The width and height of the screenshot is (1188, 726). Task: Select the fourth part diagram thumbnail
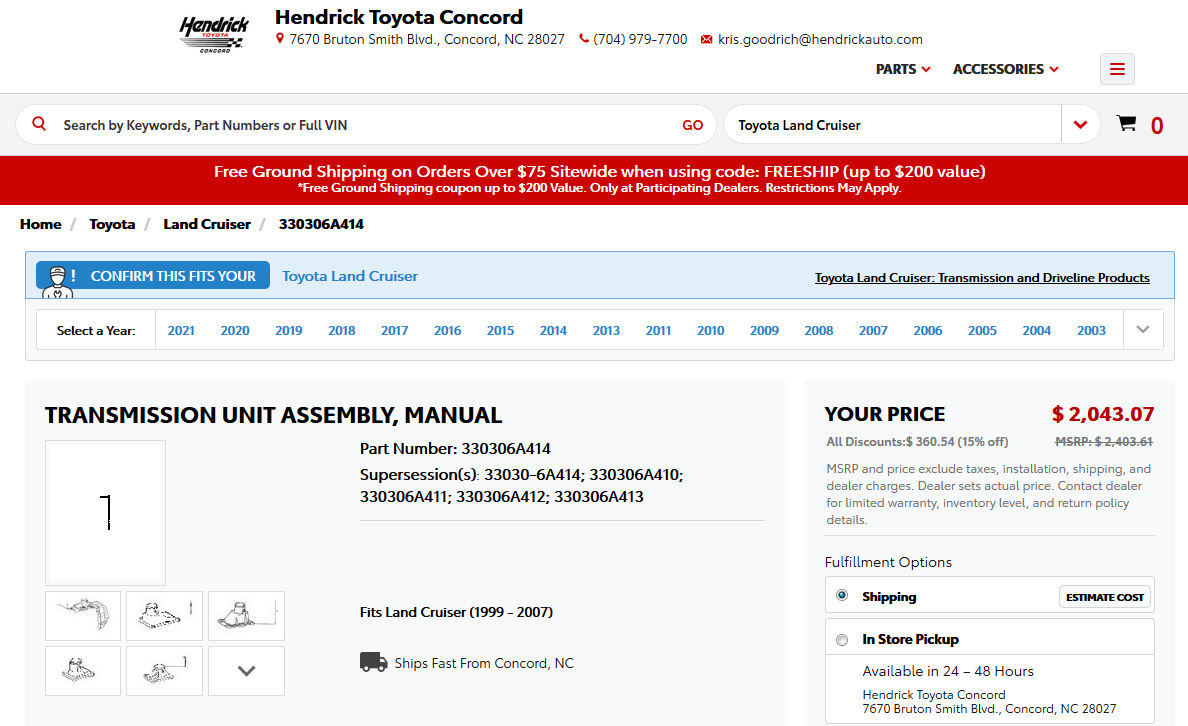tap(83, 671)
